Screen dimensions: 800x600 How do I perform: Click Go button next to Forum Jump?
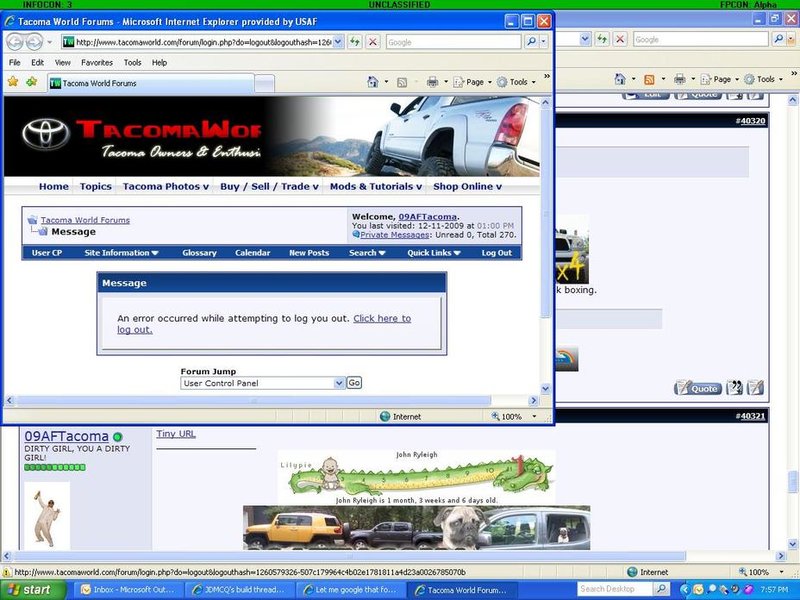click(x=354, y=383)
